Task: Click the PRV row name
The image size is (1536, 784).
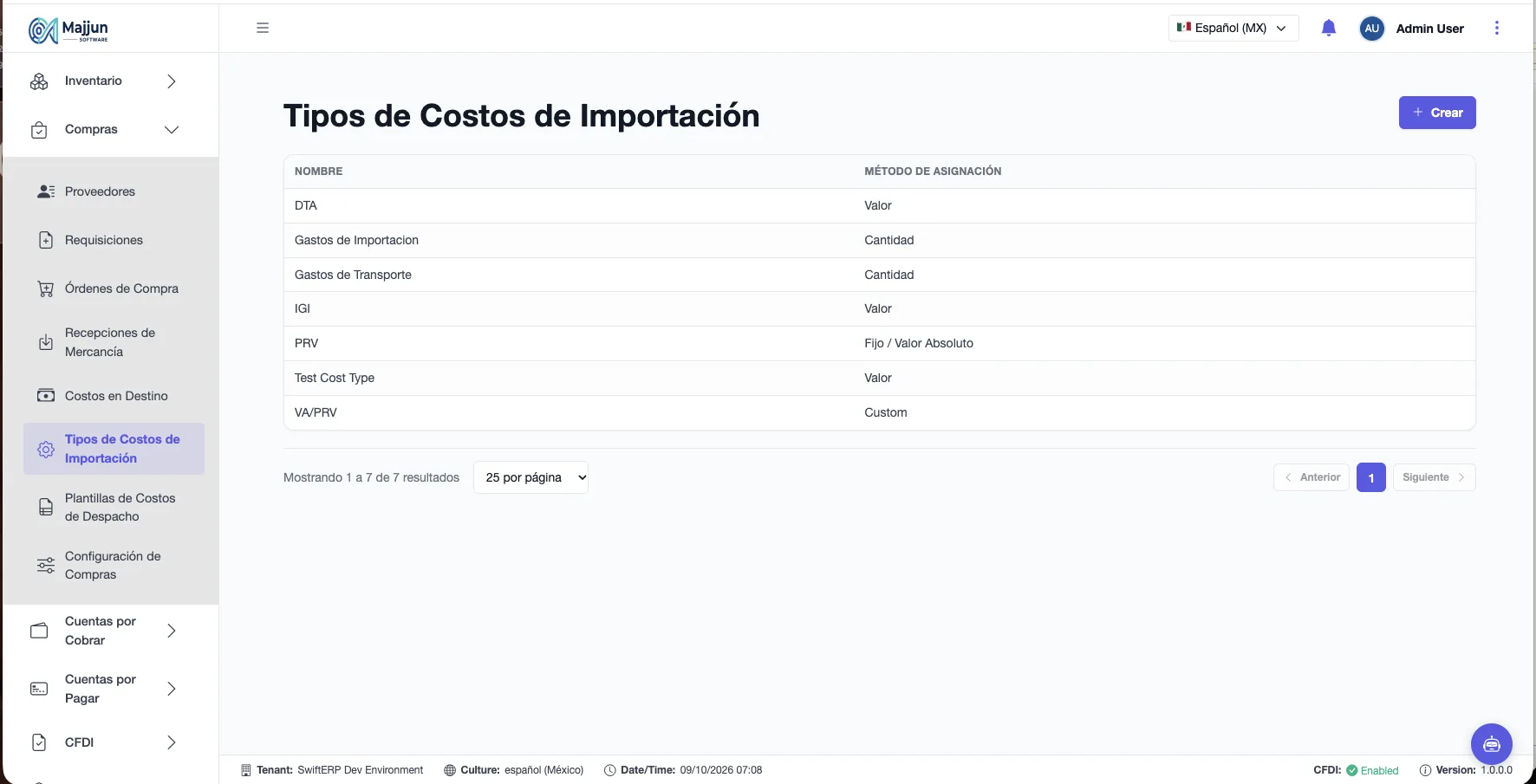Action: pyautogui.click(x=307, y=343)
